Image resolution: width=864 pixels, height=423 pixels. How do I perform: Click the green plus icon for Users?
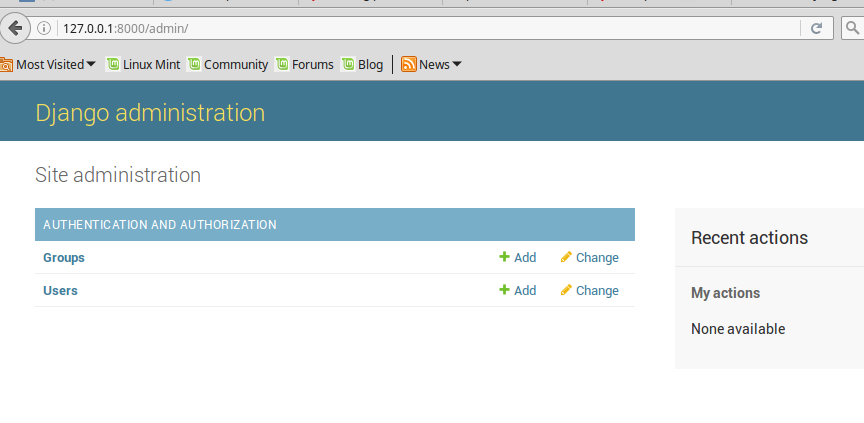[x=504, y=290]
